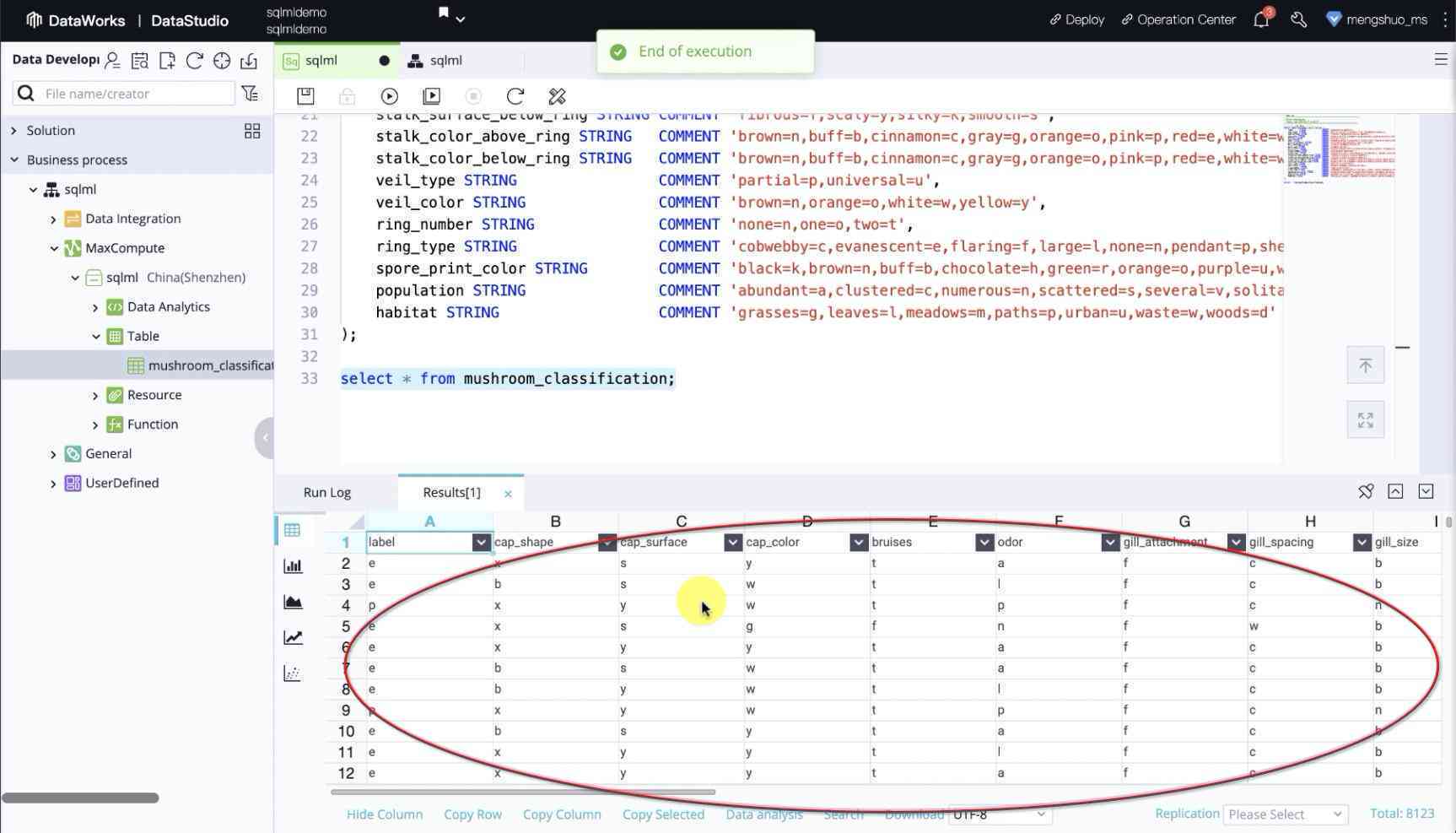
Task: Show the results as an area chart
Action: pos(293,602)
